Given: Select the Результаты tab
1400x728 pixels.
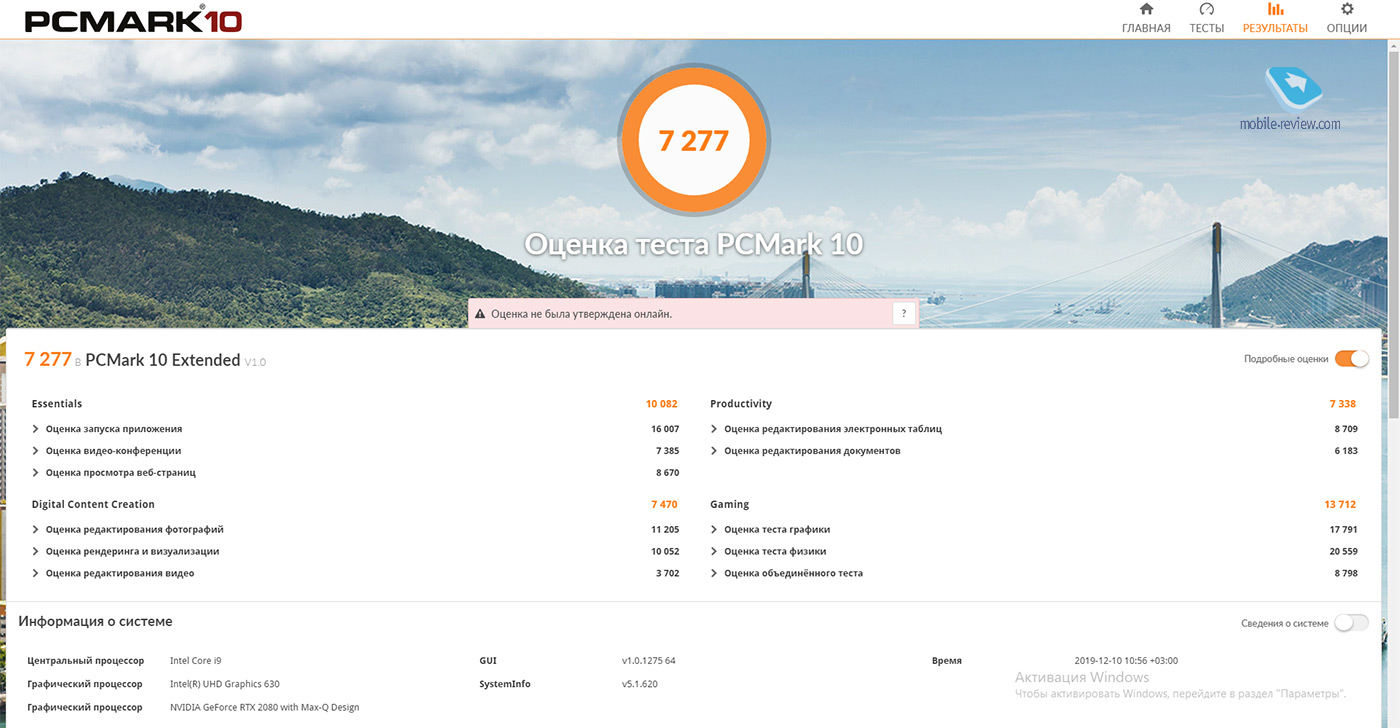Looking at the screenshot, I should coord(1275,19).
